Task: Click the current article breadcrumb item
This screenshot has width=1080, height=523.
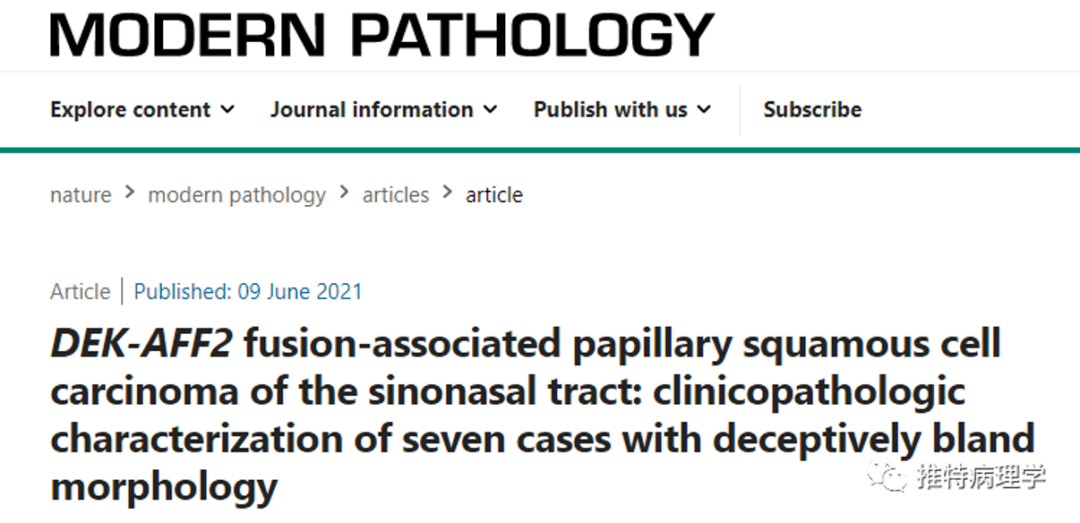Action: coord(494,195)
